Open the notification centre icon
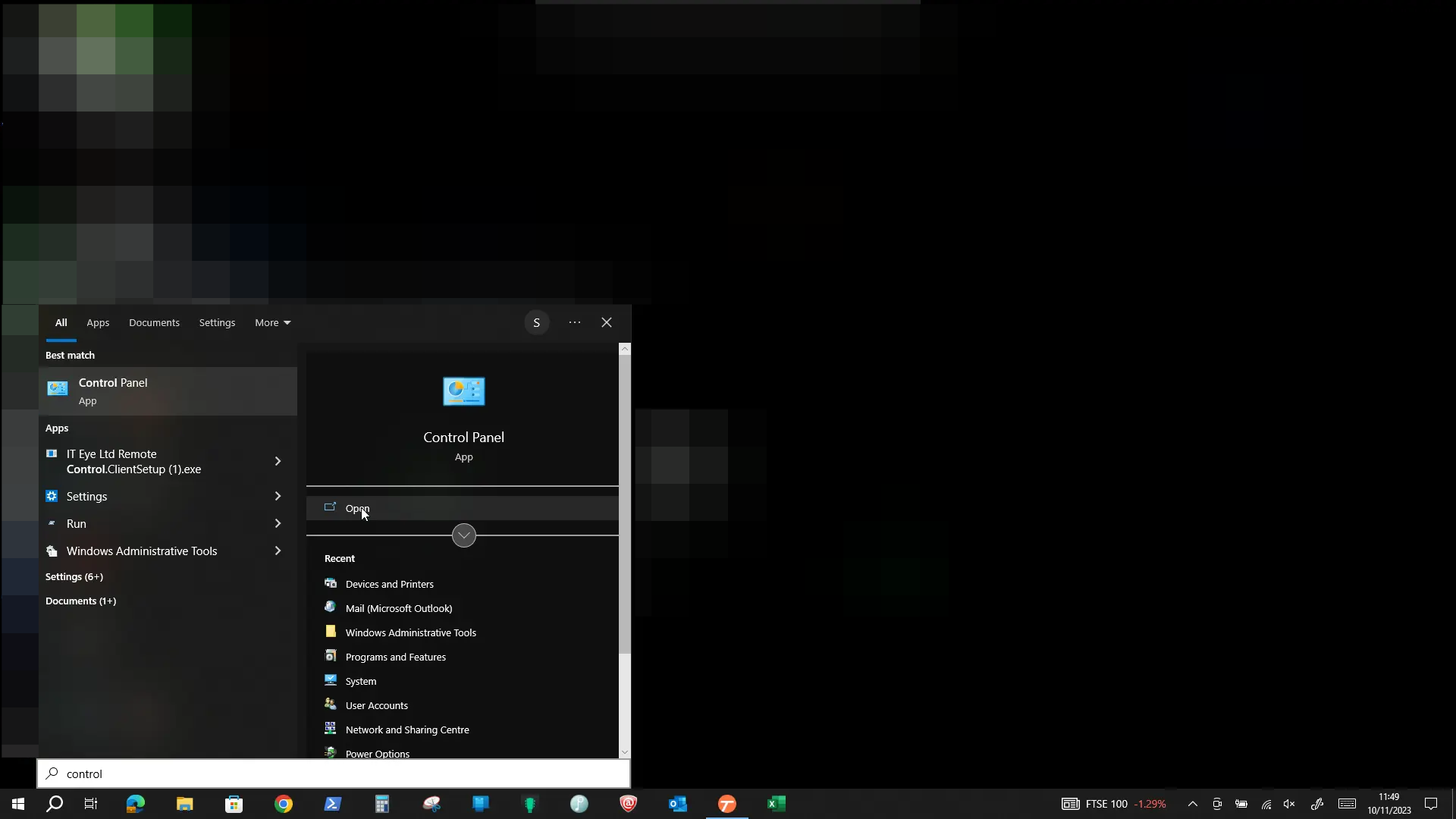This screenshot has height=819, width=1456. click(1431, 804)
